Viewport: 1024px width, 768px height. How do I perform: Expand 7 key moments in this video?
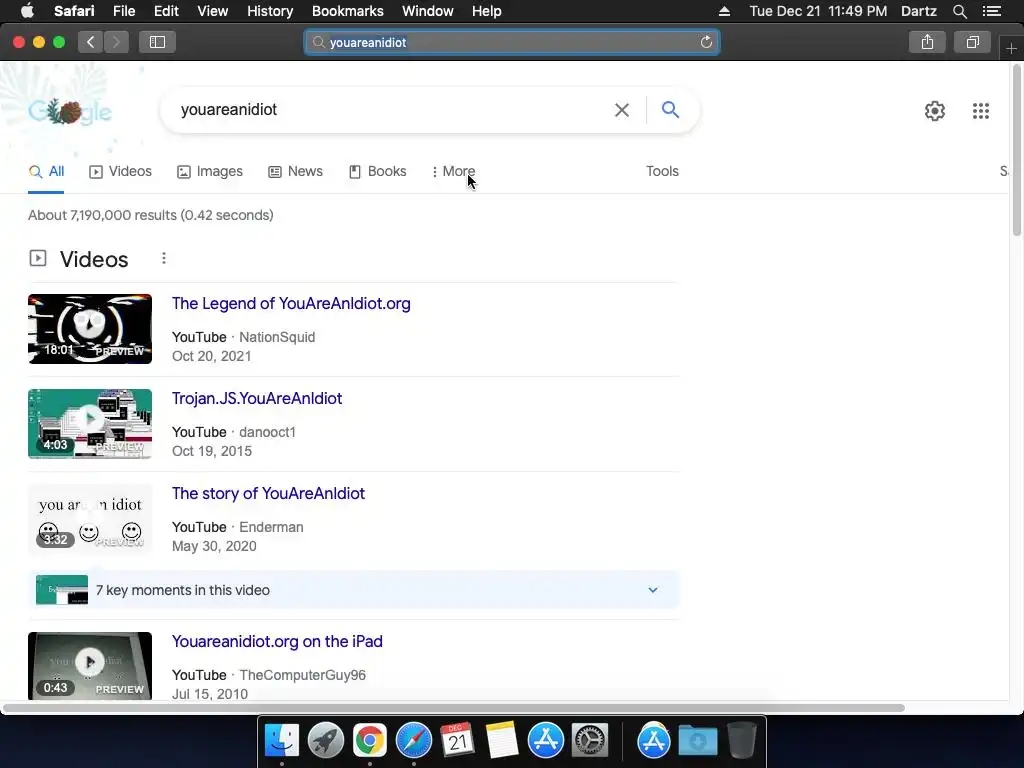tap(353, 590)
